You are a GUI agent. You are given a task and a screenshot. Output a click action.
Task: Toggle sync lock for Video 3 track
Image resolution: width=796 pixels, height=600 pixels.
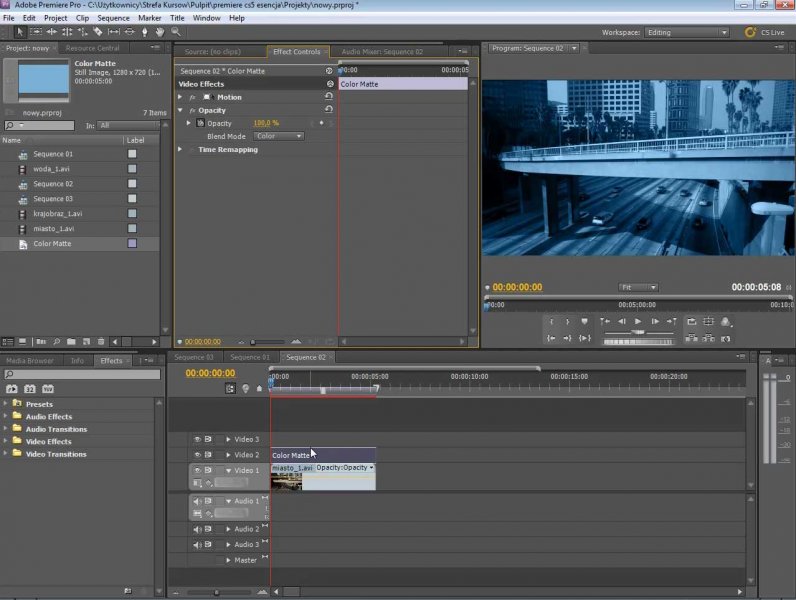click(x=209, y=439)
